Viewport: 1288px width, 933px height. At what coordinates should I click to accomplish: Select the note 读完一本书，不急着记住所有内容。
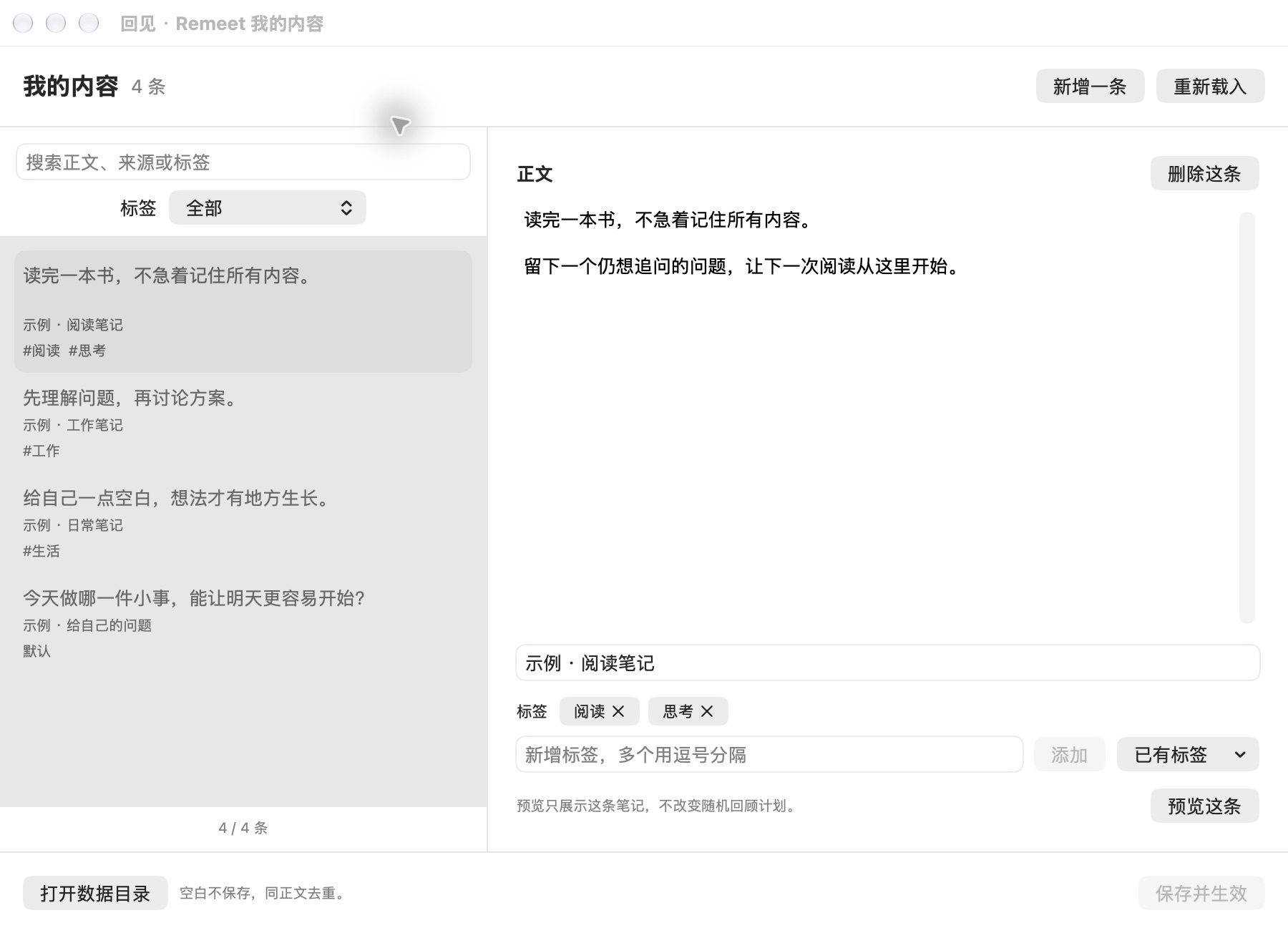pos(243,311)
